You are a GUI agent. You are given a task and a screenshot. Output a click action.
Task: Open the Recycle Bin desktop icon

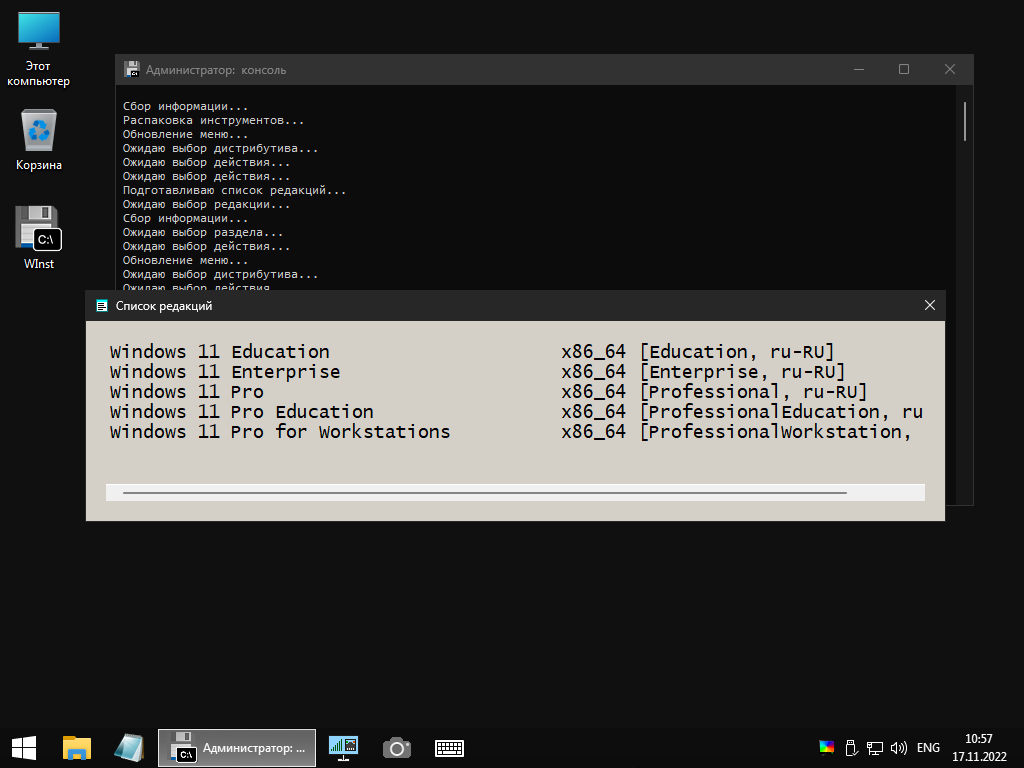(x=39, y=140)
